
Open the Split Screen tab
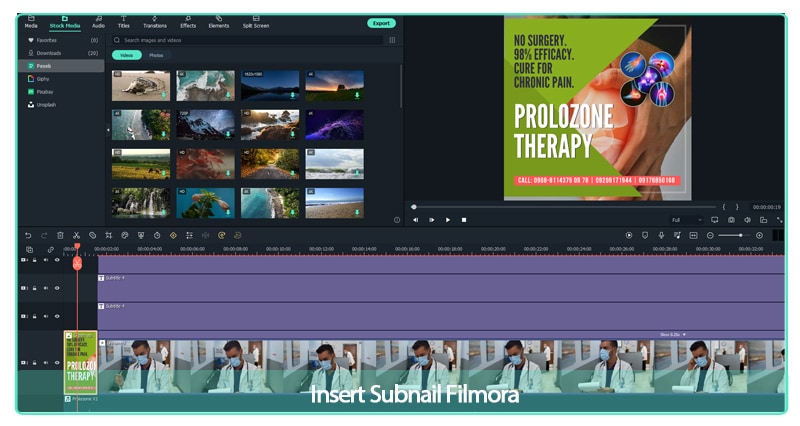(x=256, y=21)
